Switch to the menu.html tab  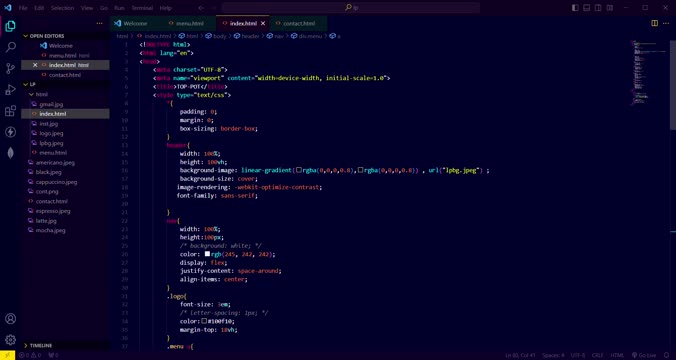click(x=189, y=23)
